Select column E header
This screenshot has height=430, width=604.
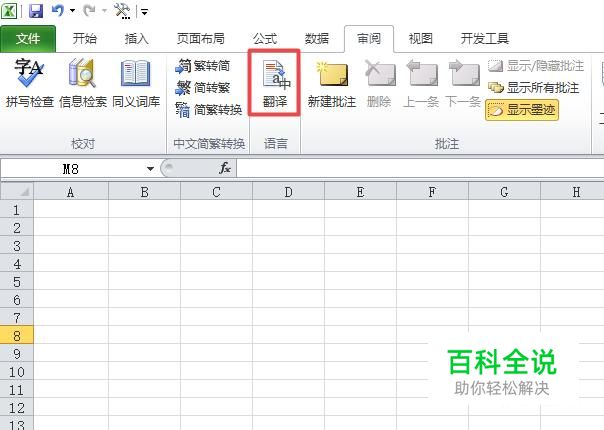(x=361, y=191)
